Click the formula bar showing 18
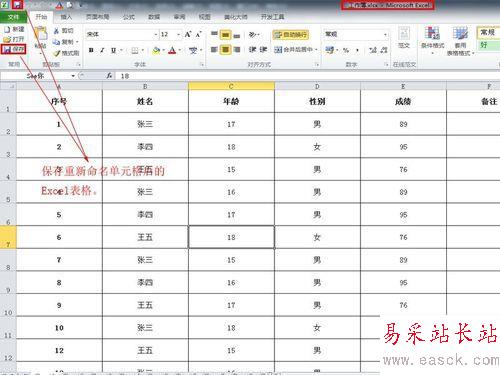500x375 pixels. [x=307, y=76]
